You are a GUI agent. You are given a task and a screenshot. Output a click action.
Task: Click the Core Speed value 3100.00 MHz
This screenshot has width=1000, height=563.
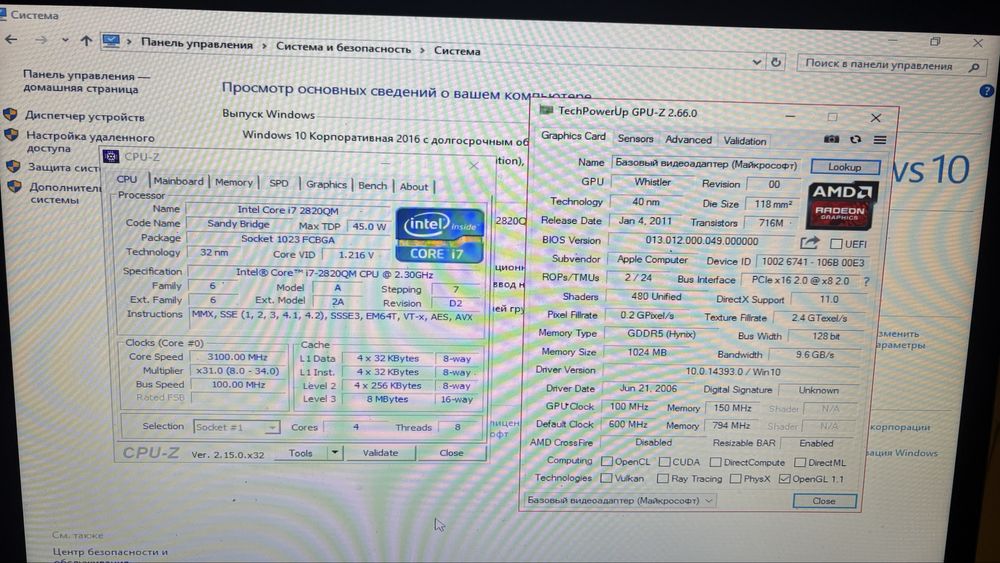[x=237, y=357]
